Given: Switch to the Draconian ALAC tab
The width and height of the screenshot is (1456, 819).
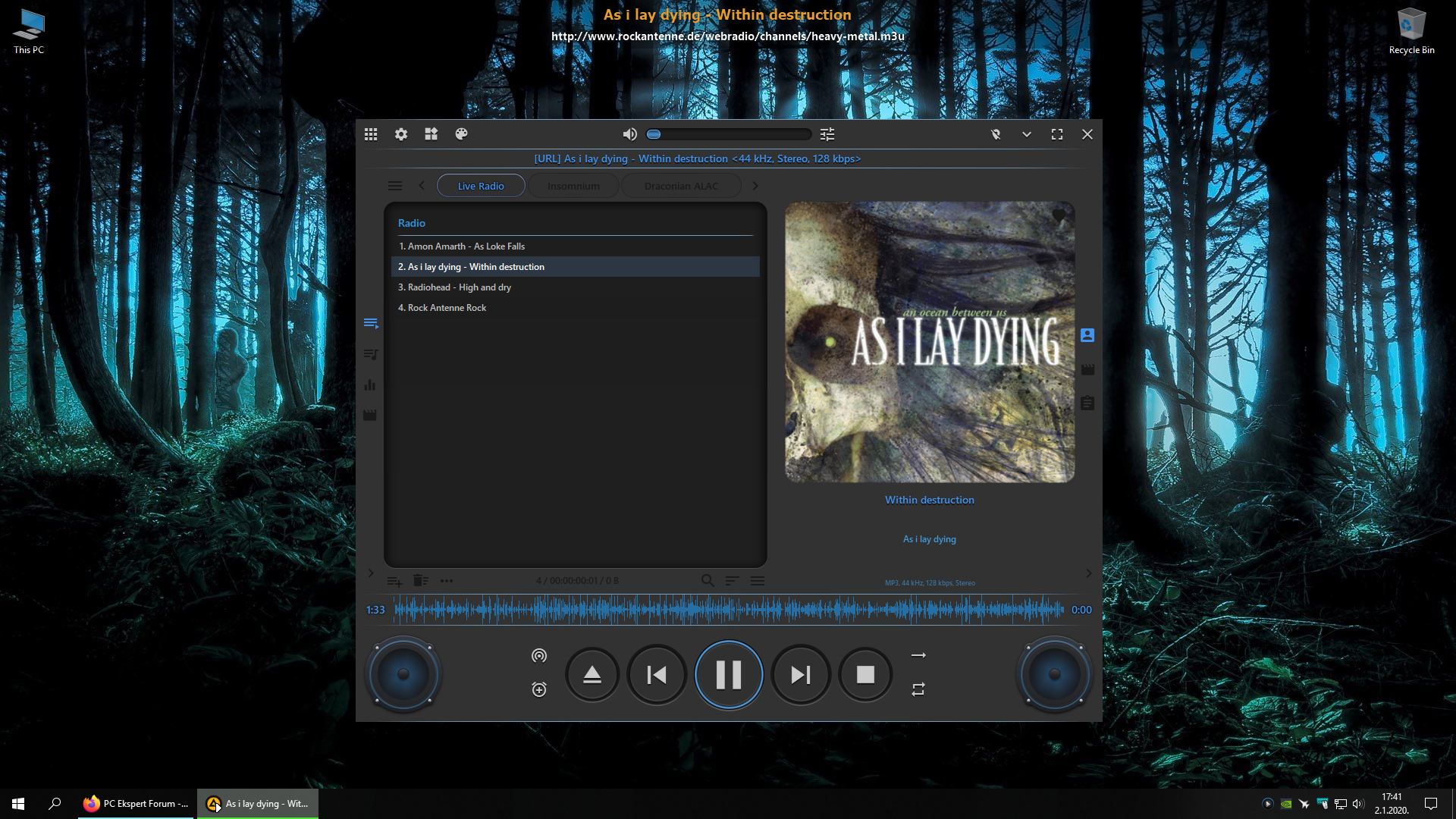Looking at the screenshot, I should [681, 186].
